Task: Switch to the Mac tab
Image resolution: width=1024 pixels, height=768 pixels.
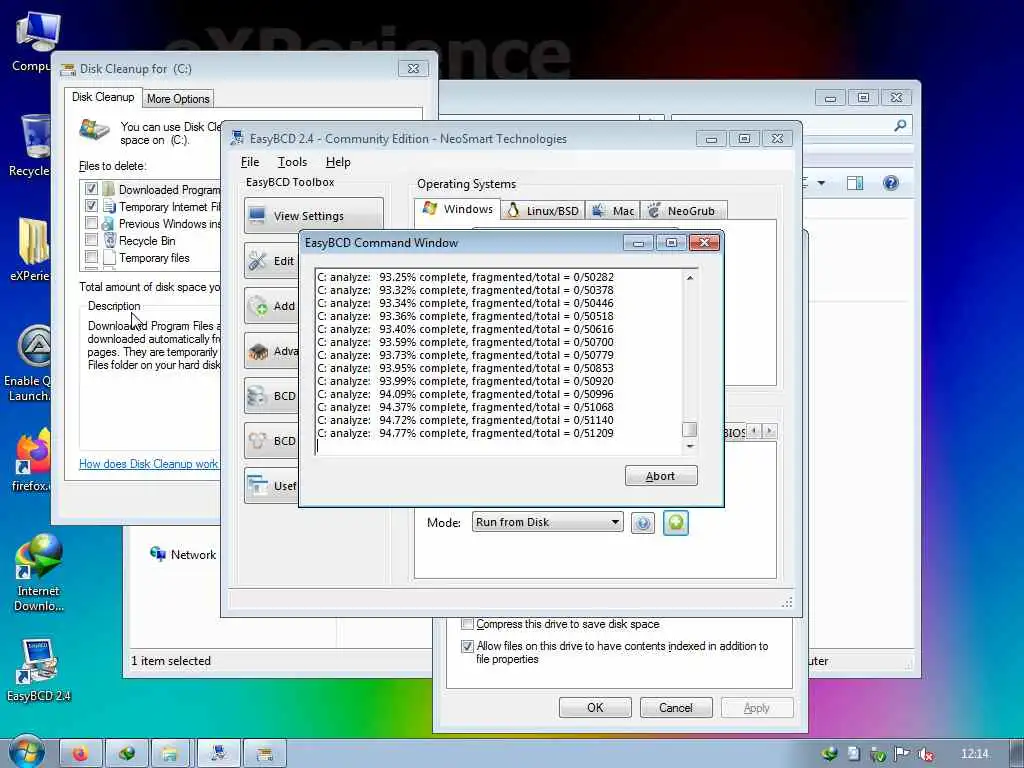Action: [x=613, y=210]
